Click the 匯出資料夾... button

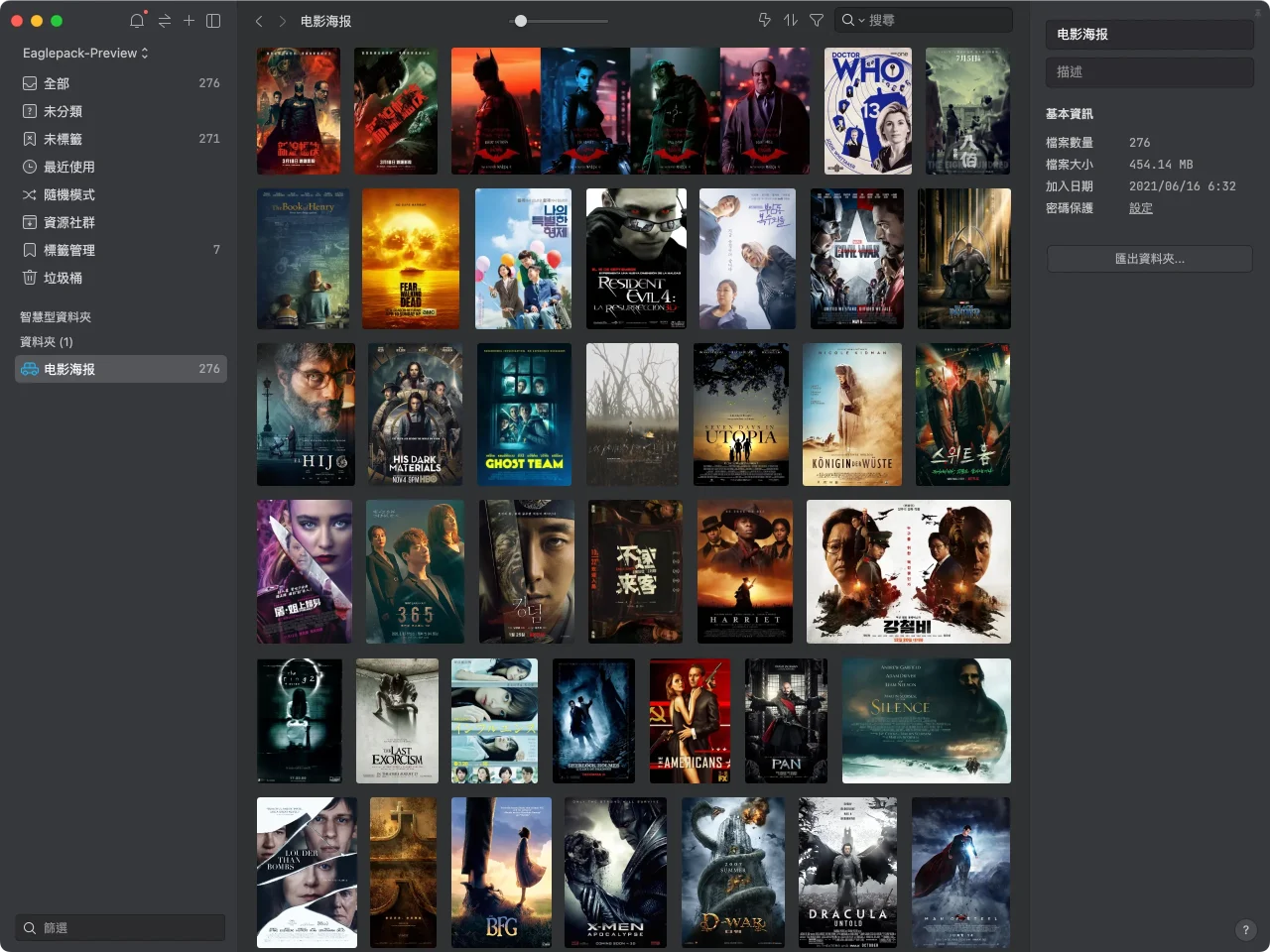click(1150, 259)
